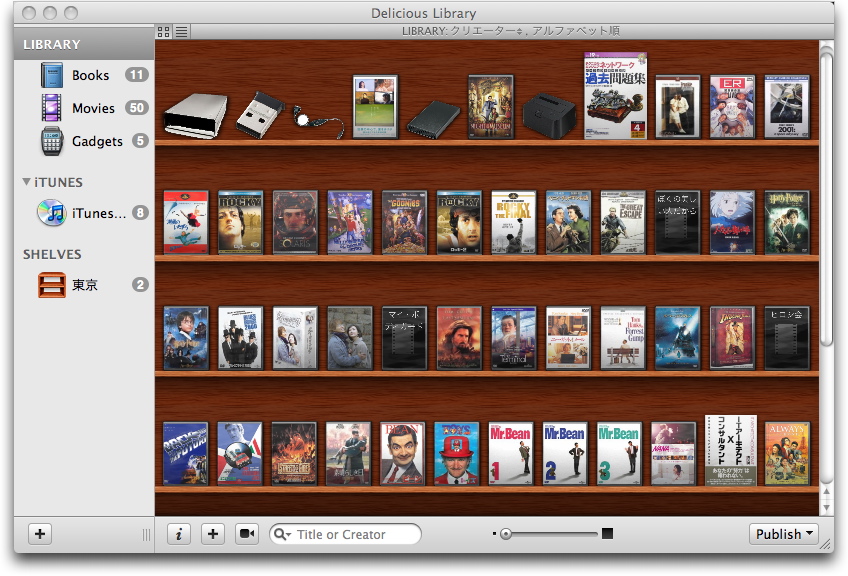Select the white external hard drive gadget

coord(196,115)
